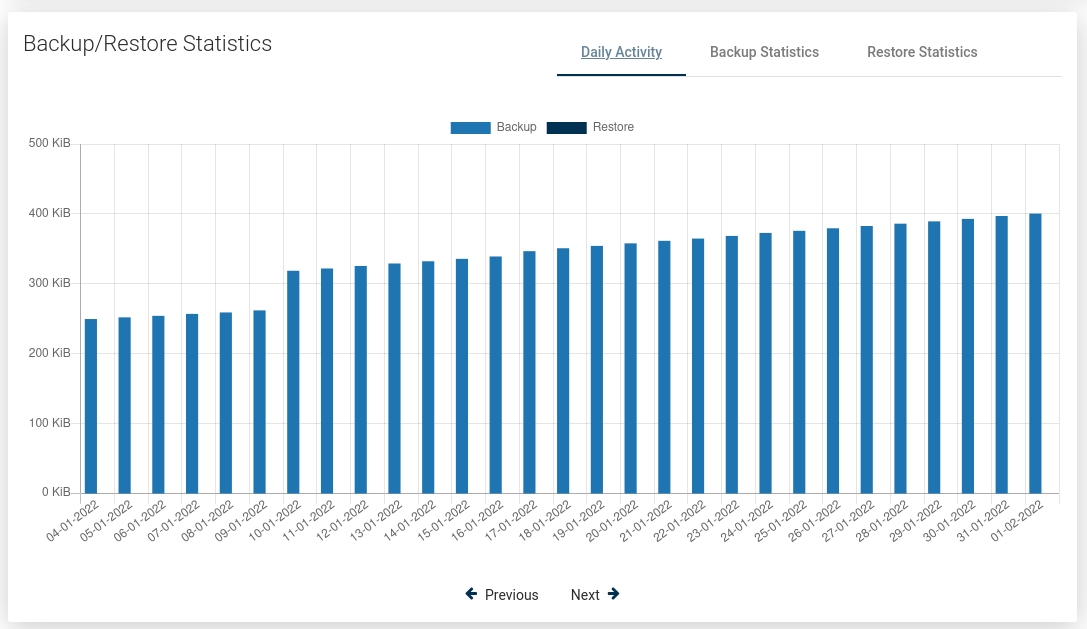Toggle the Restore legend color swatch

click(566, 127)
